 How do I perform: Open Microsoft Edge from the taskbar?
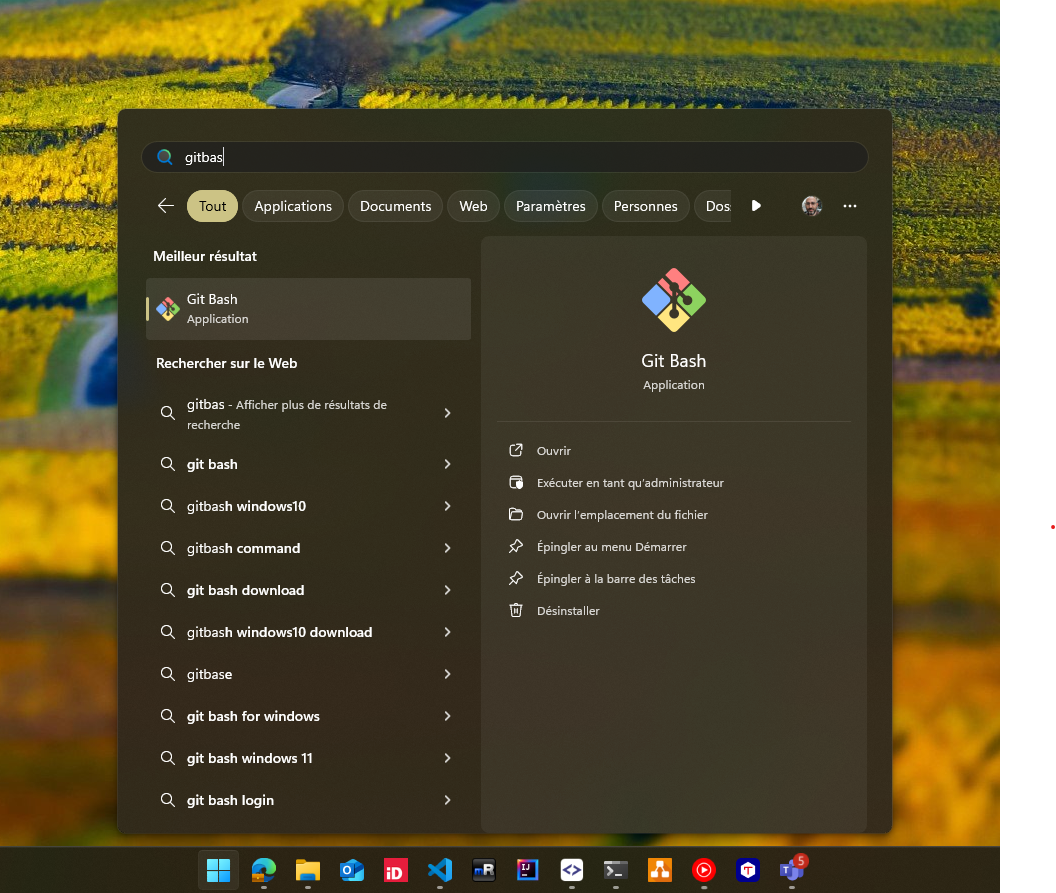pos(264,870)
